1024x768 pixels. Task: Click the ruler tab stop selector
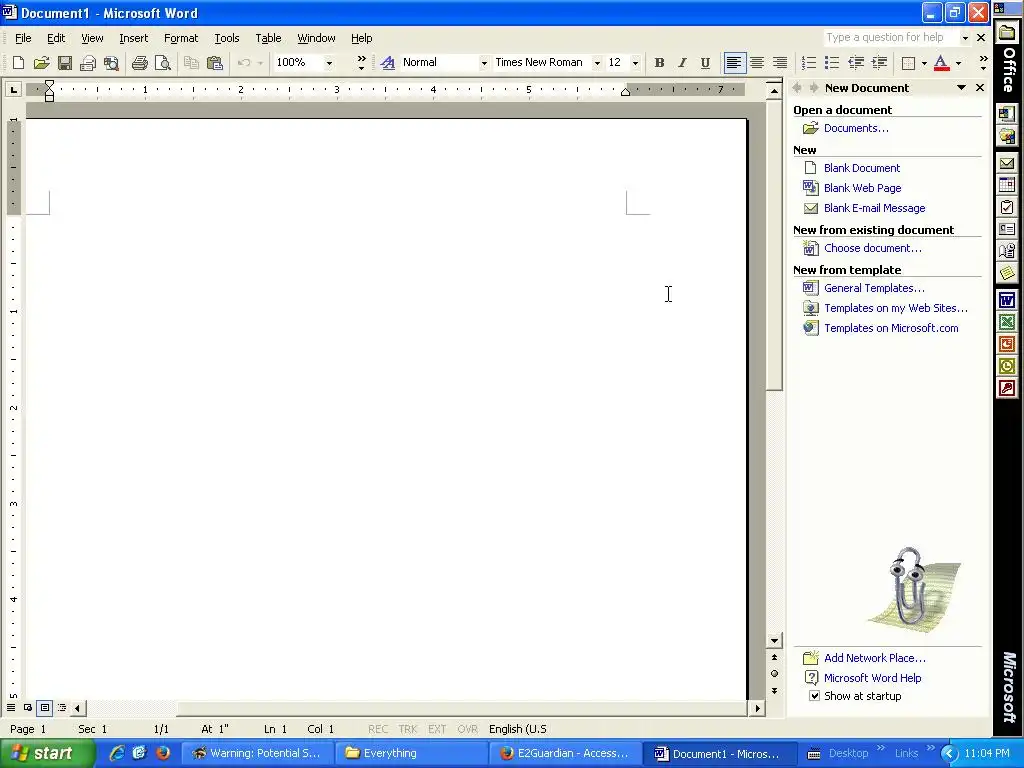click(13, 89)
